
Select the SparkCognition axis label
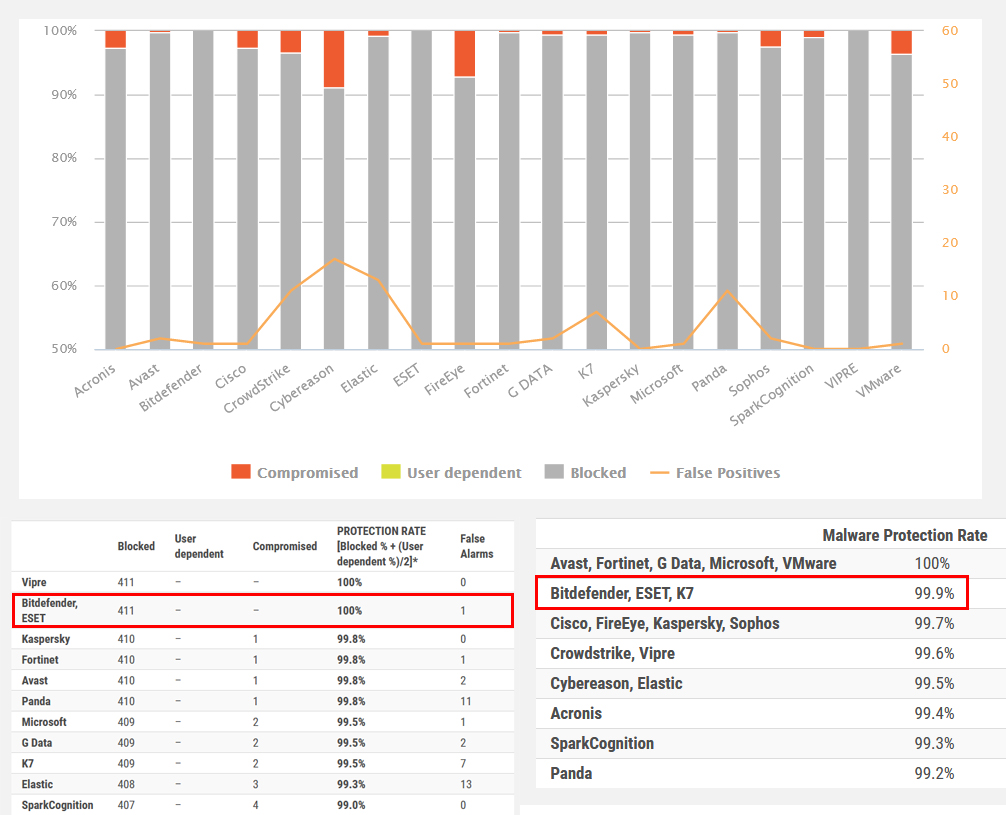point(771,394)
